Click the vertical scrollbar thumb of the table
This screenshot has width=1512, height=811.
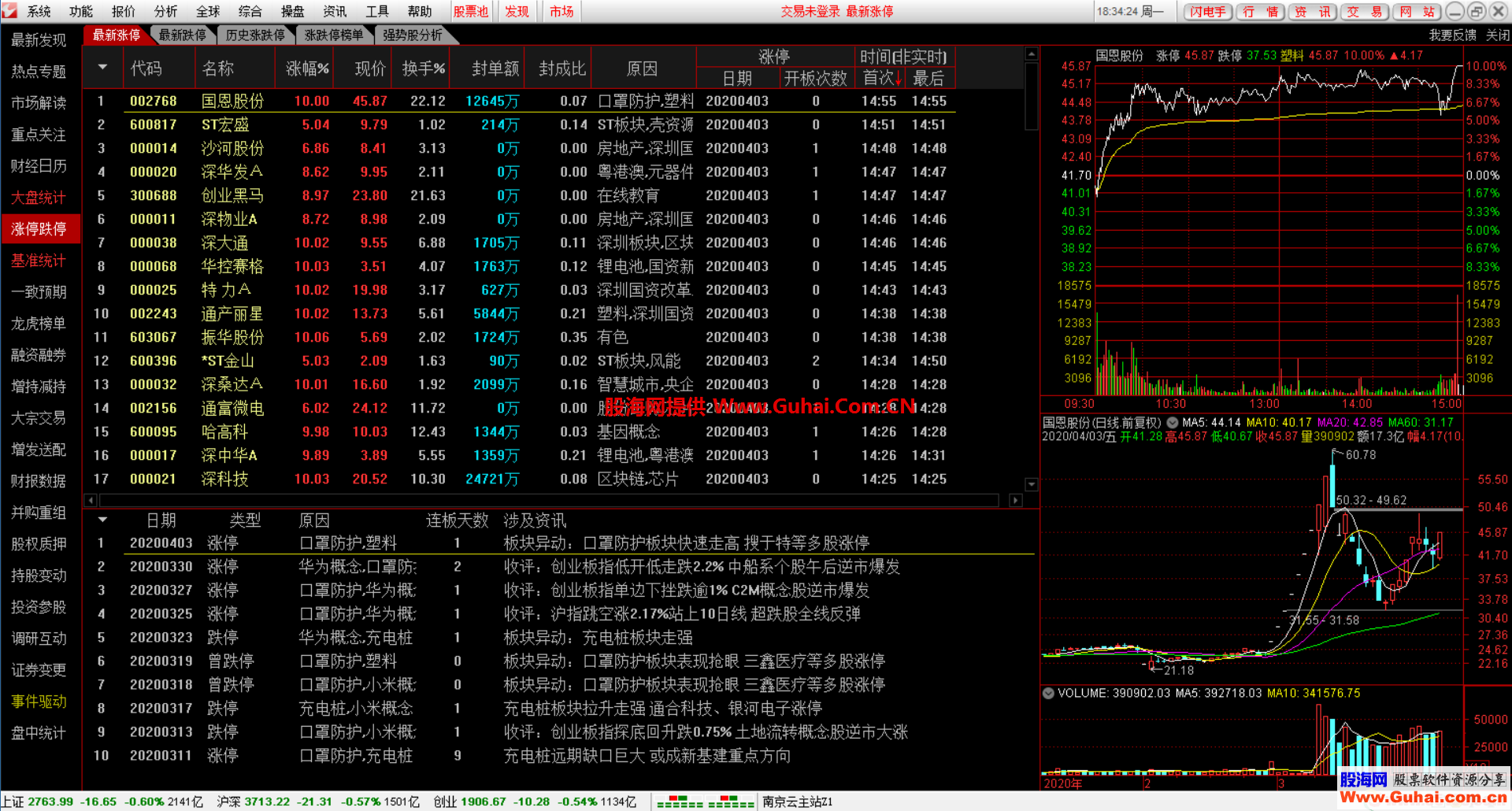1032,96
